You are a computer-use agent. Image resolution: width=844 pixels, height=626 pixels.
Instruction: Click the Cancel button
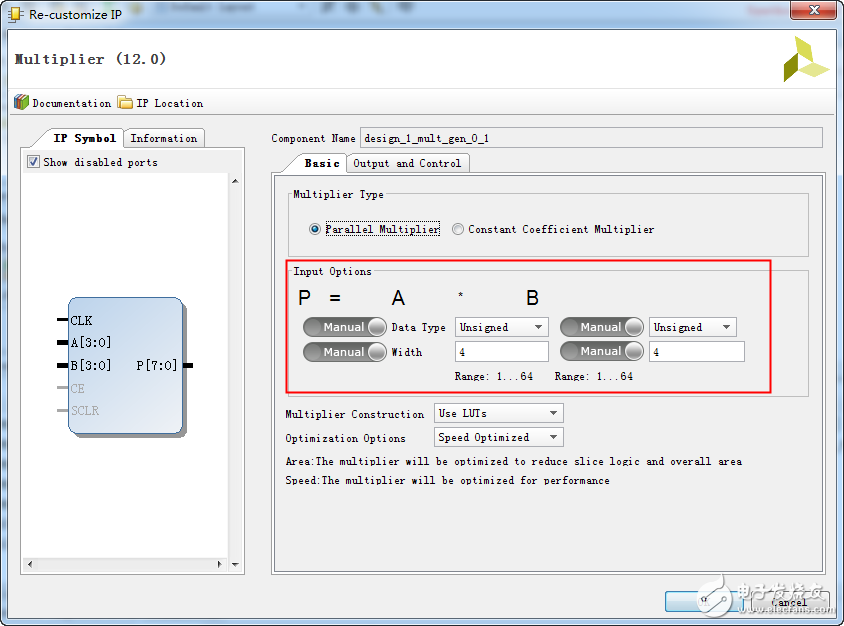788,602
